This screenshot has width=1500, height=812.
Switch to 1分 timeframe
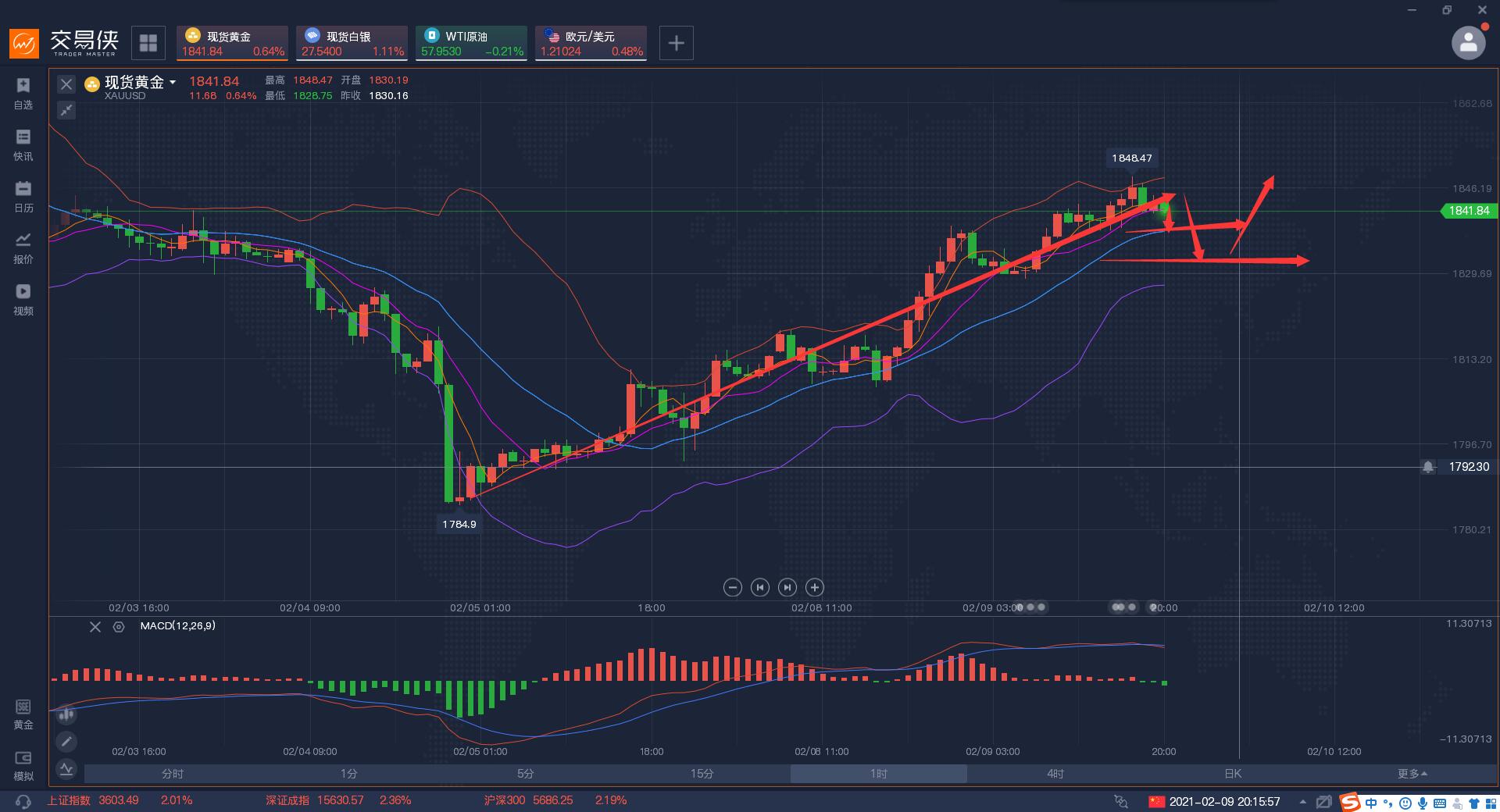click(x=349, y=774)
